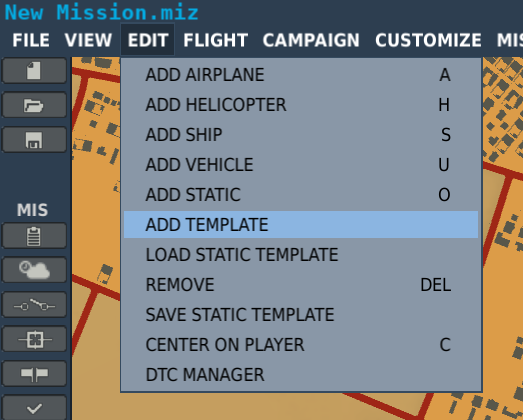Click the new mission file icon
Image resolution: width=523 pixels, height=420 pixels.
(34, 70)
